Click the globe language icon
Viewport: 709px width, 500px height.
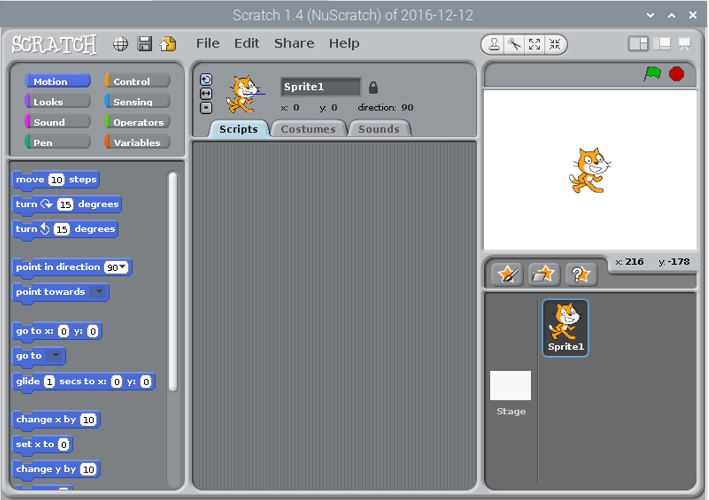click(x=120, y=44)
